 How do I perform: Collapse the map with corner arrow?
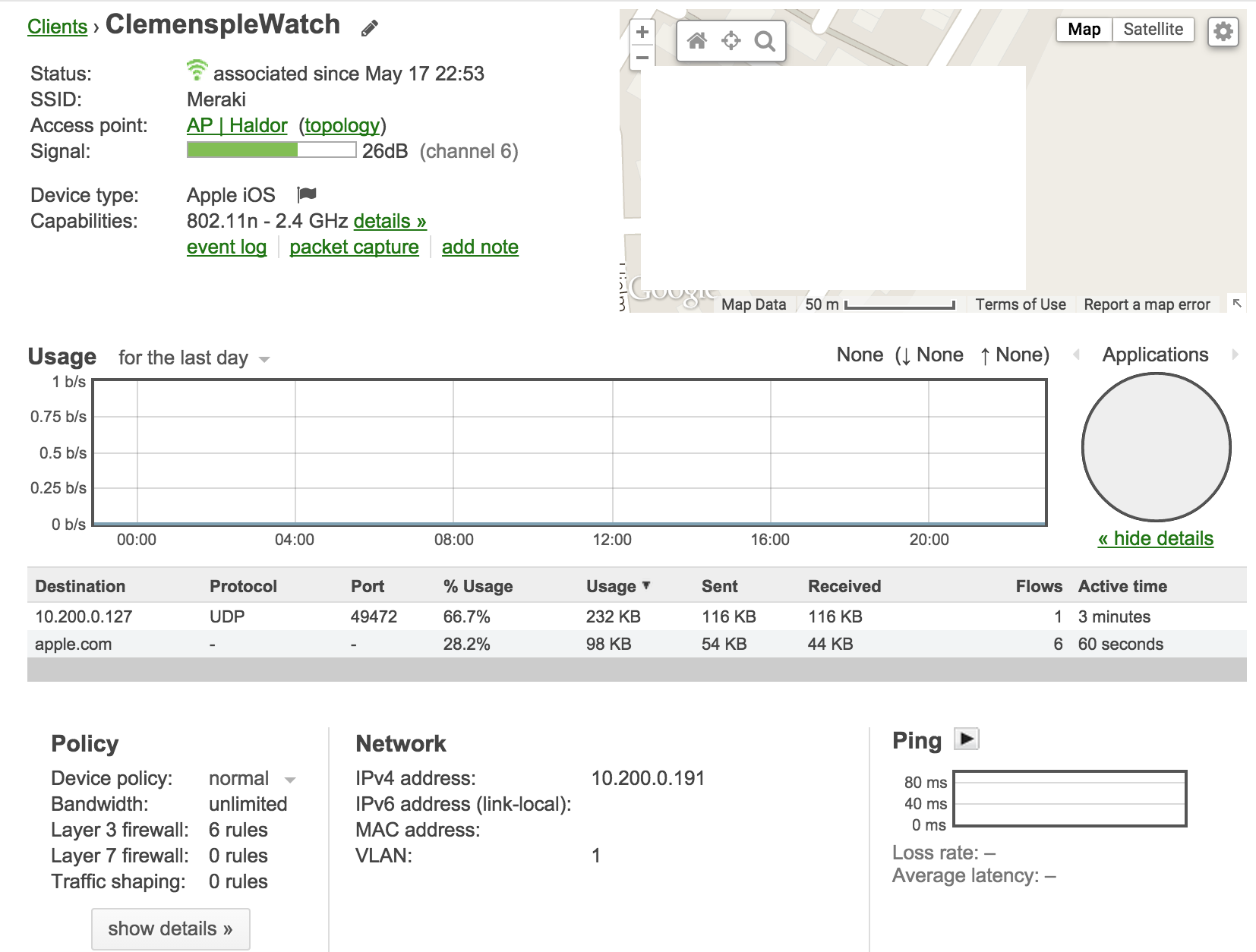1237,304
